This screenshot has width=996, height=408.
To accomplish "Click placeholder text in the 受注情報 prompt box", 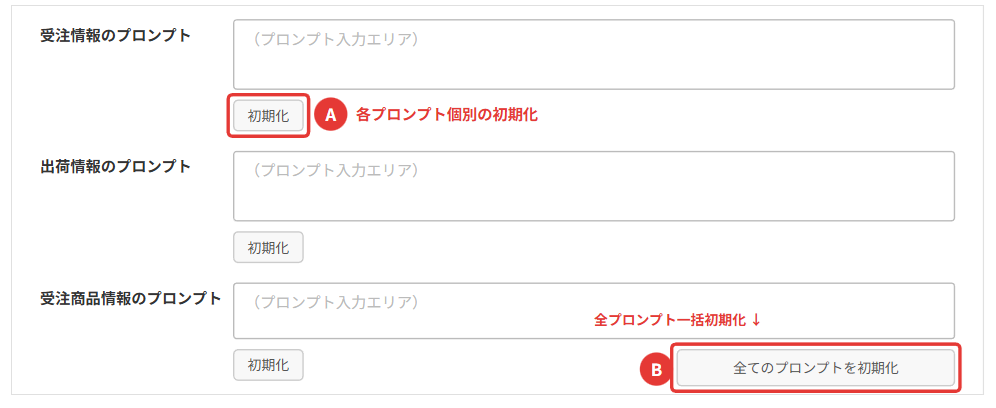I will 335,40.
